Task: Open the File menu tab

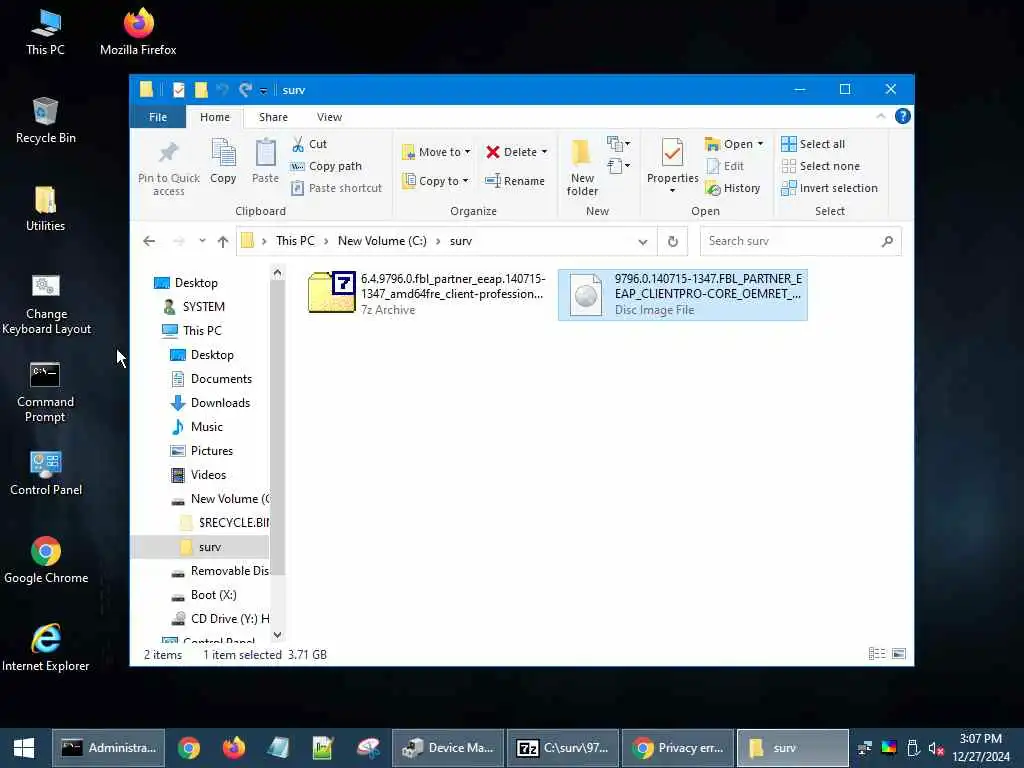Action: [158, 117]
